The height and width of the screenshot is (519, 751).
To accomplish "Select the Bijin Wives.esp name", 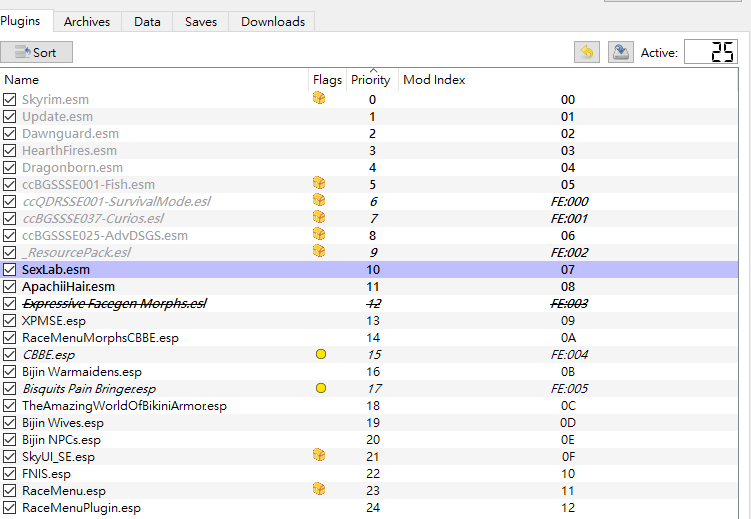I will point(63,423).
